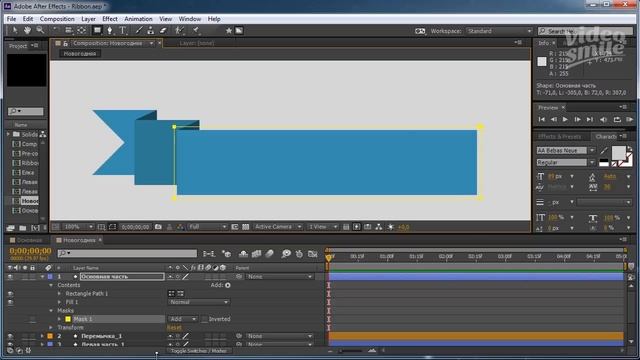Click Toggle Switches / Modes button

(199, 351)
